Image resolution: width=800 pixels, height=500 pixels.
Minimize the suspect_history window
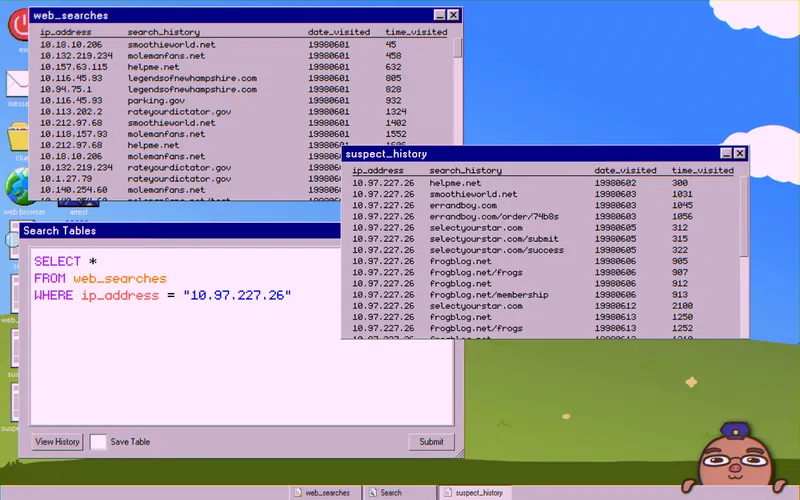click(x=726, y=153)
